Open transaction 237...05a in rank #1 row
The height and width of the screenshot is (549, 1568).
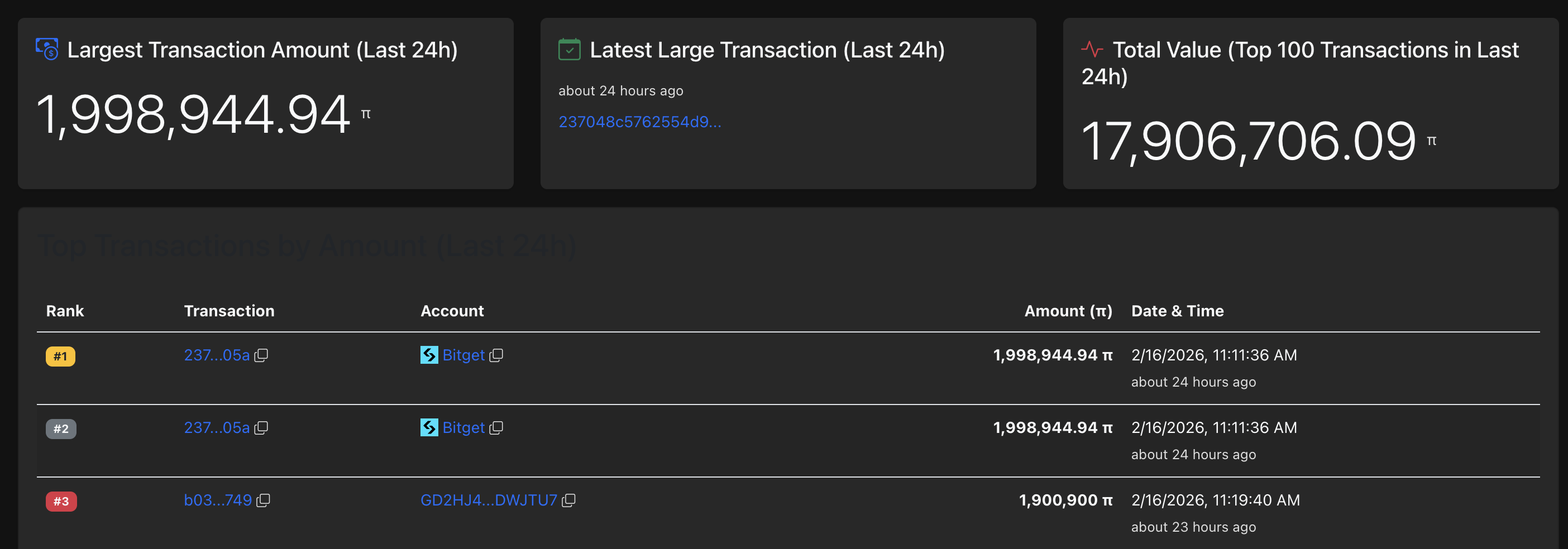pyautogui.click(x=217, y=355)
